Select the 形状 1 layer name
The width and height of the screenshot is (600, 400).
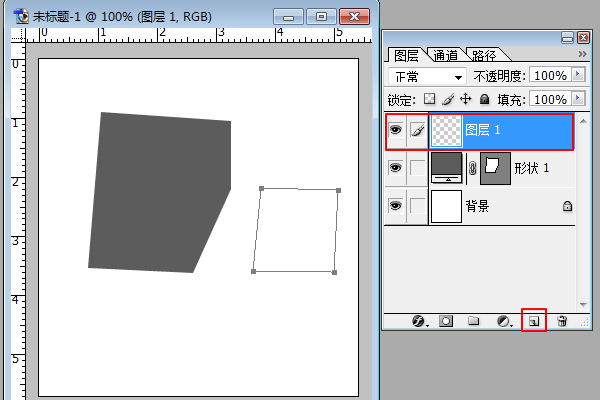(532, 168)
